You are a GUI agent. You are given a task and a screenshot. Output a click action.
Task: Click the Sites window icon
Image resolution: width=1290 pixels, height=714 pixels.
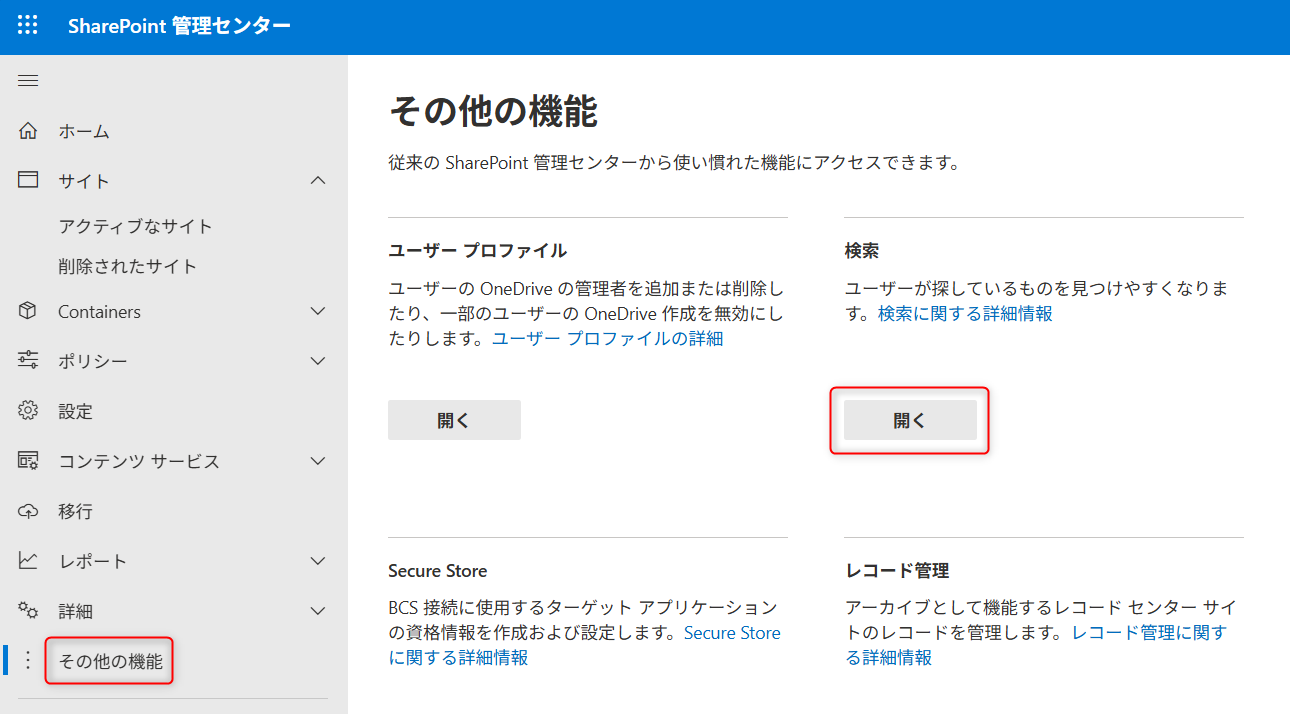tap(28, 181)
